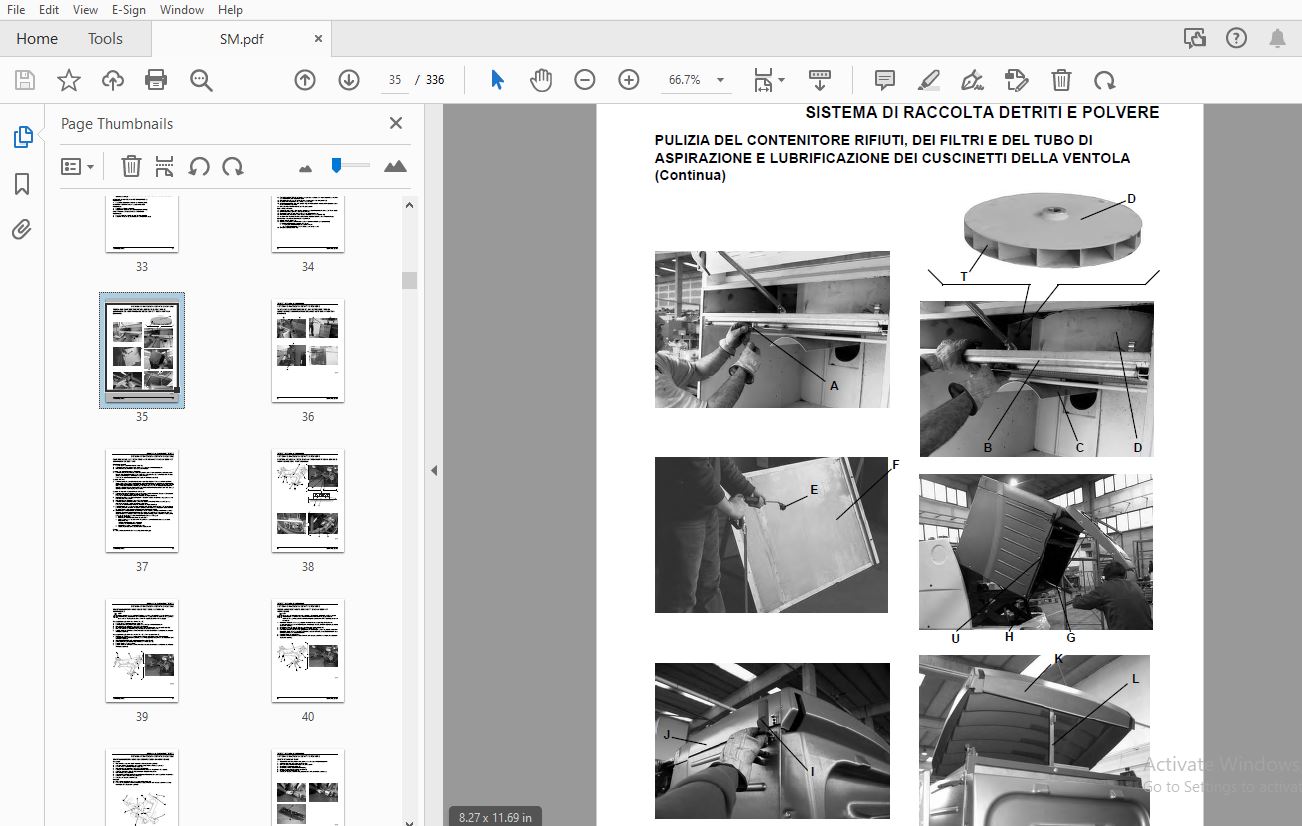Click the page number field showing 35
The height and width of the screenshot is (826, 1302).
click(x=395, y=80)
